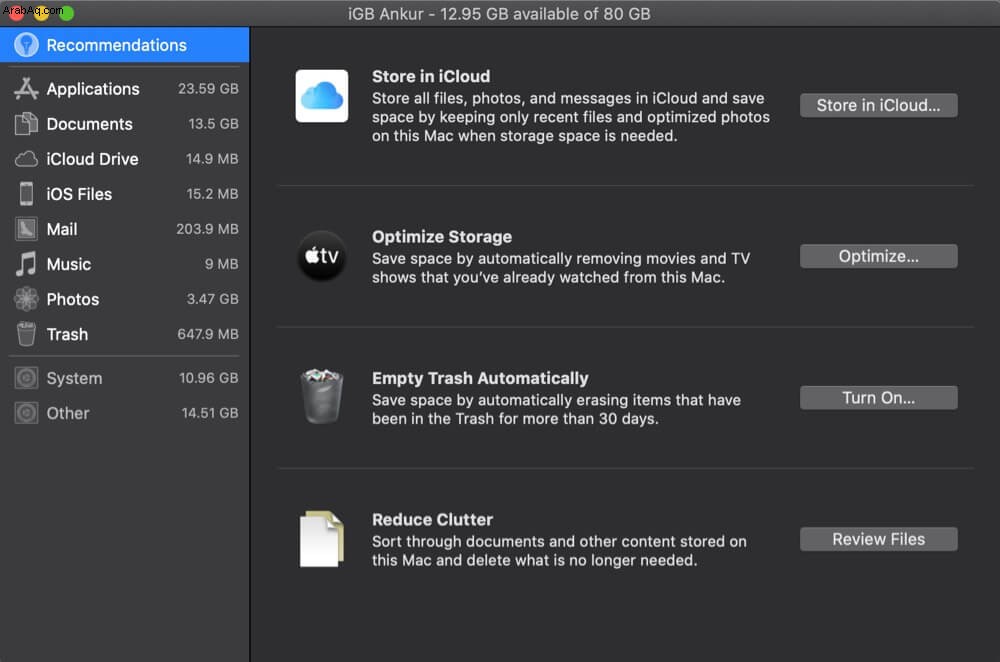The height and width of the screenshot is (662, 1000).
Task: Click the Photos flower icon
Action: tap(26, 299)
